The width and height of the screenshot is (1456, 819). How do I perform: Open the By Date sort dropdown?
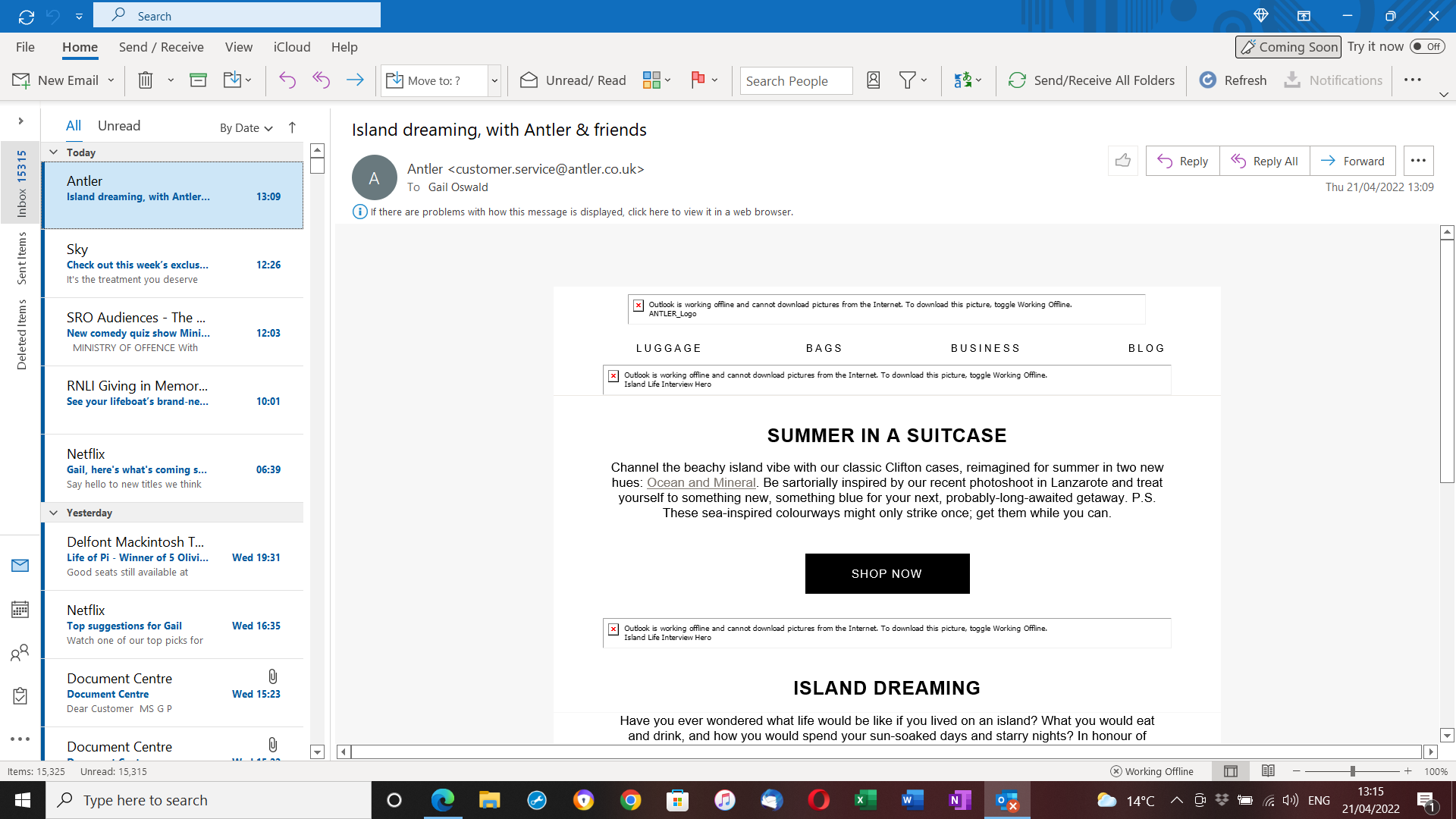[246, 128]
